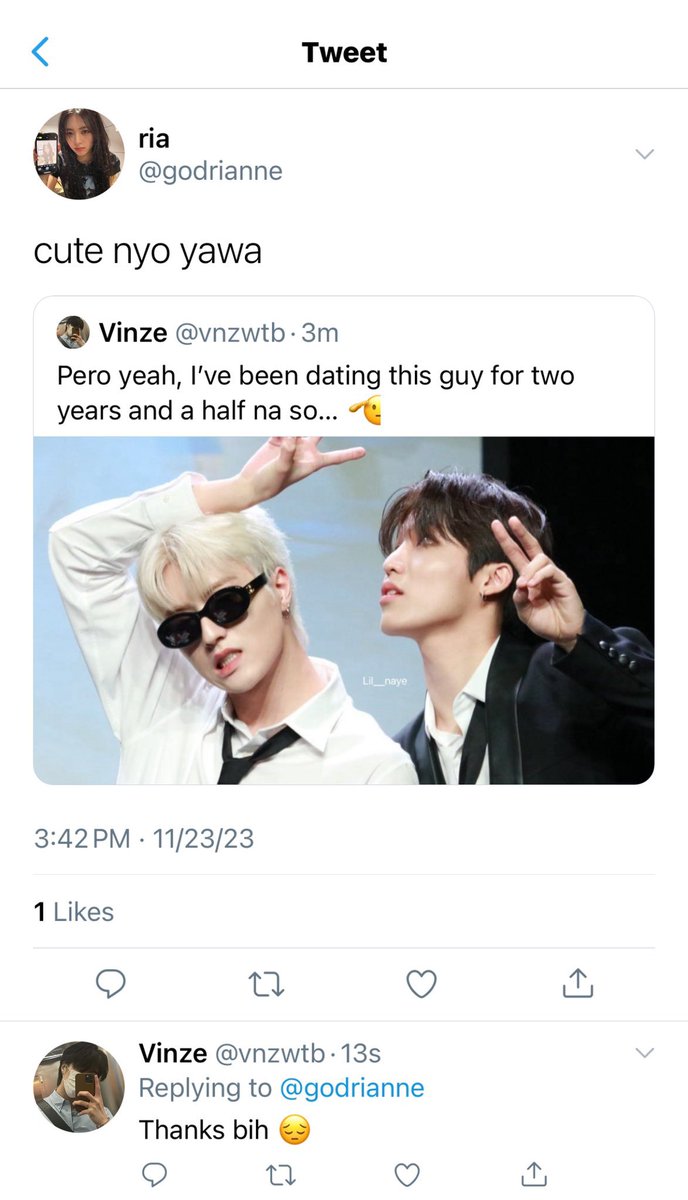
Task: Open quoted tweet photo of two men
Action: (344, 610)
